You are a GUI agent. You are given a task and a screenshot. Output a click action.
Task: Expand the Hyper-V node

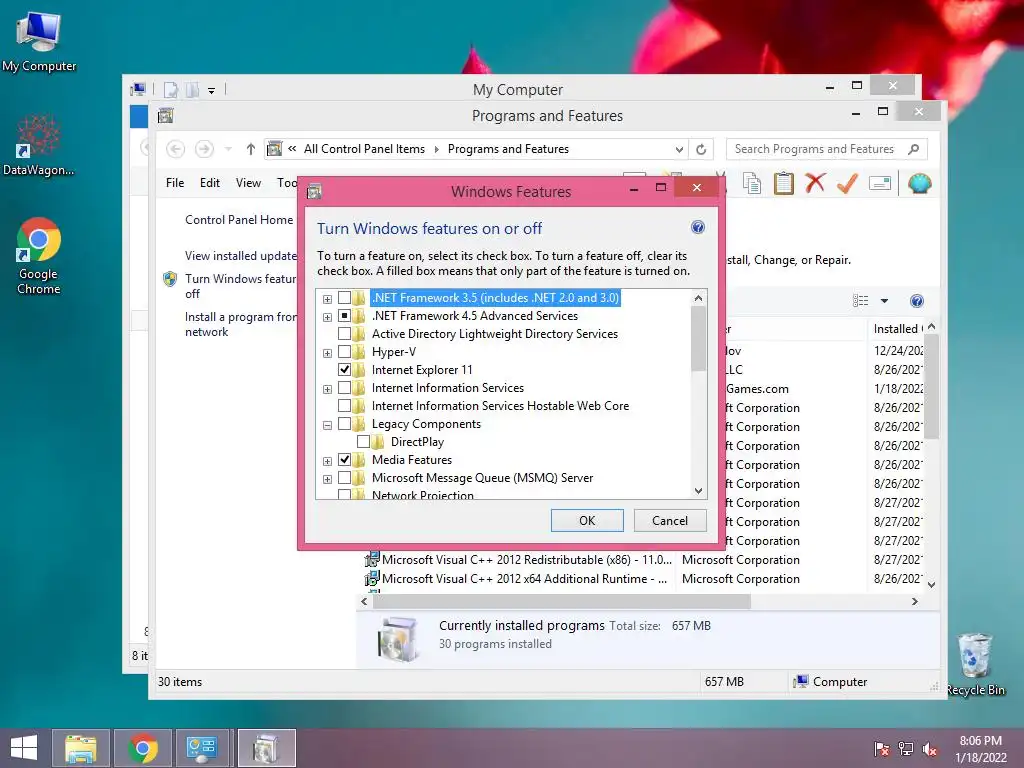327,353
